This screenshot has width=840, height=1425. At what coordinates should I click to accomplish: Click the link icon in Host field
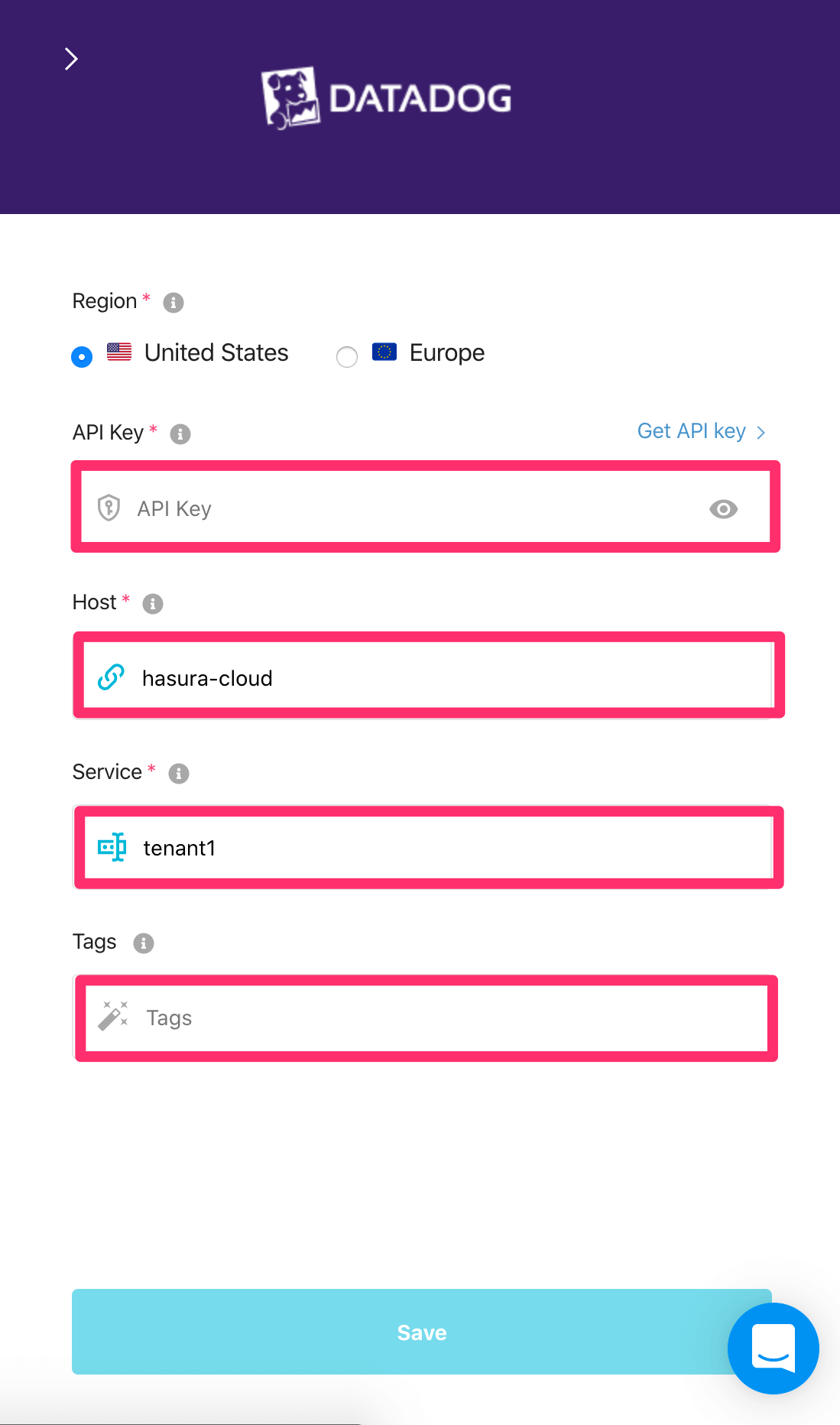(x=112, y=677)
